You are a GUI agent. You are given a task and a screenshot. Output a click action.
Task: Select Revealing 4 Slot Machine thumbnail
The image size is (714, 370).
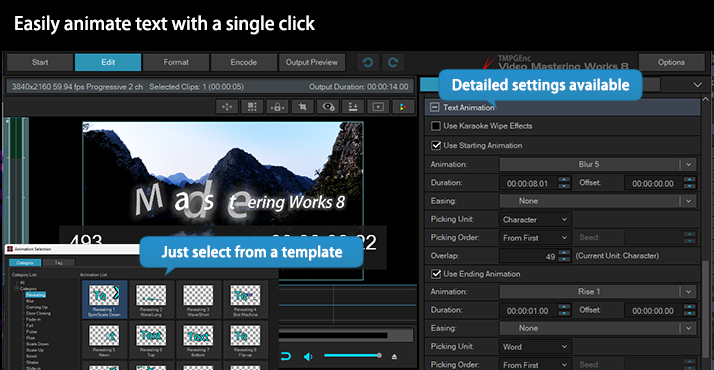245,299
